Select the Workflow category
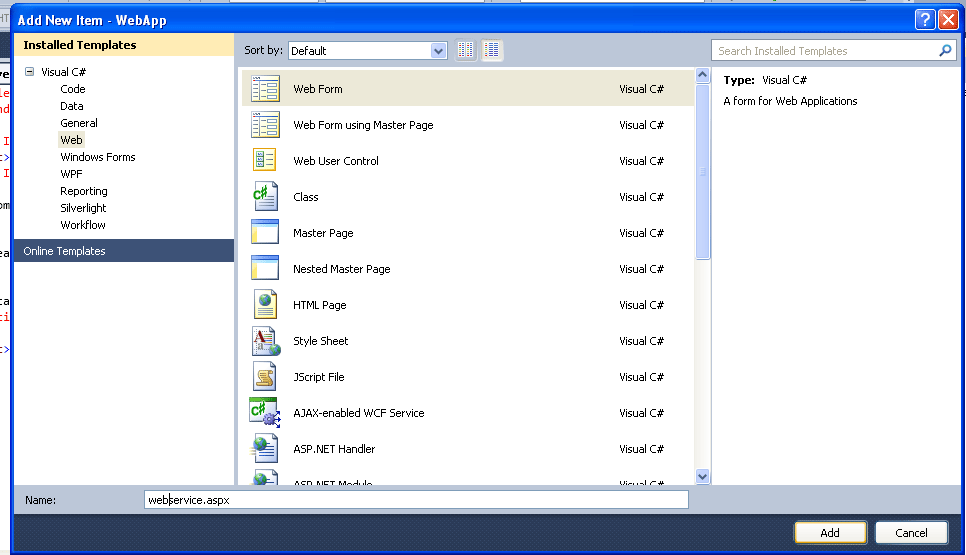966x555 pixels. 83,225
